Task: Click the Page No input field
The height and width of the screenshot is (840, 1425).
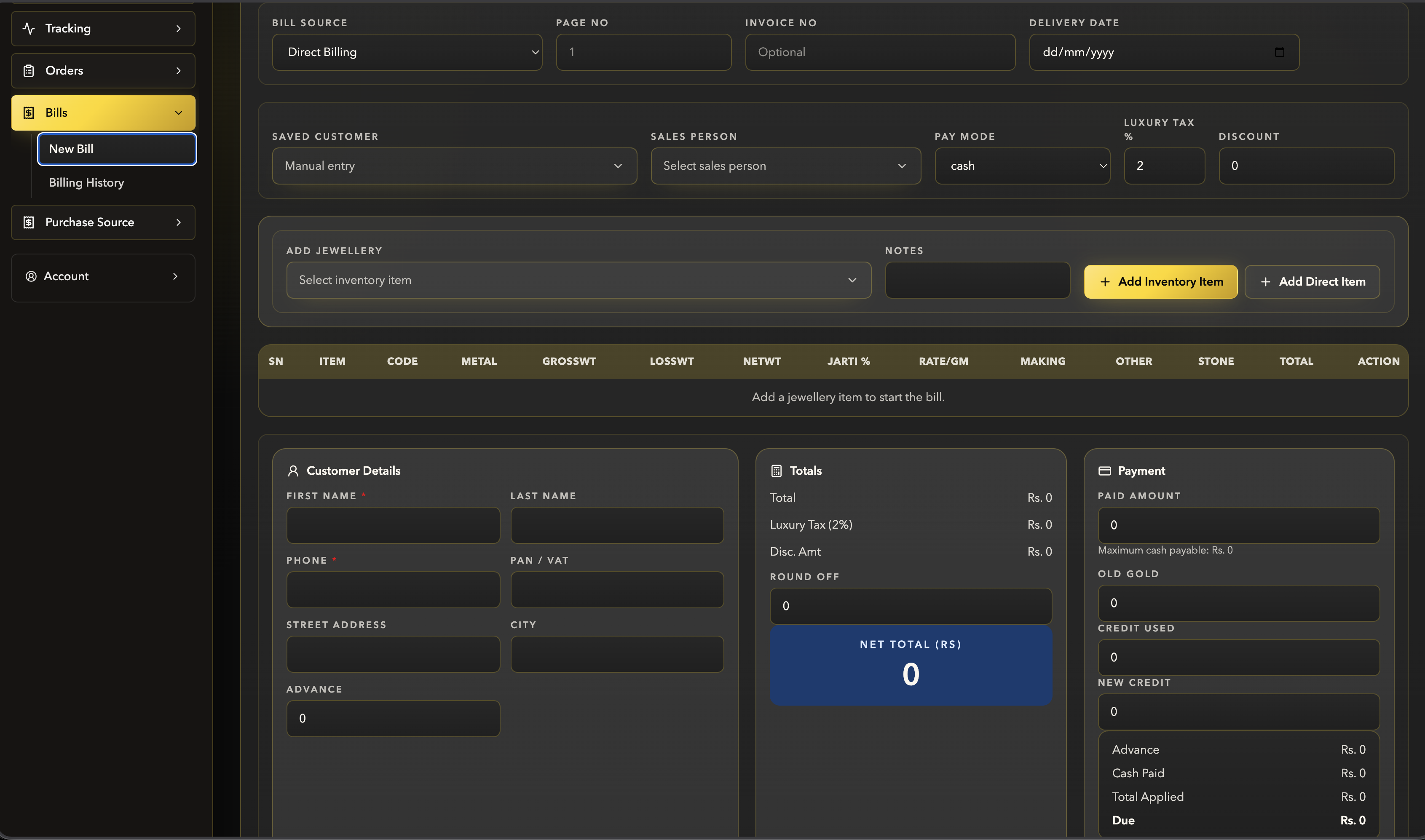Action: coord(644,52)
